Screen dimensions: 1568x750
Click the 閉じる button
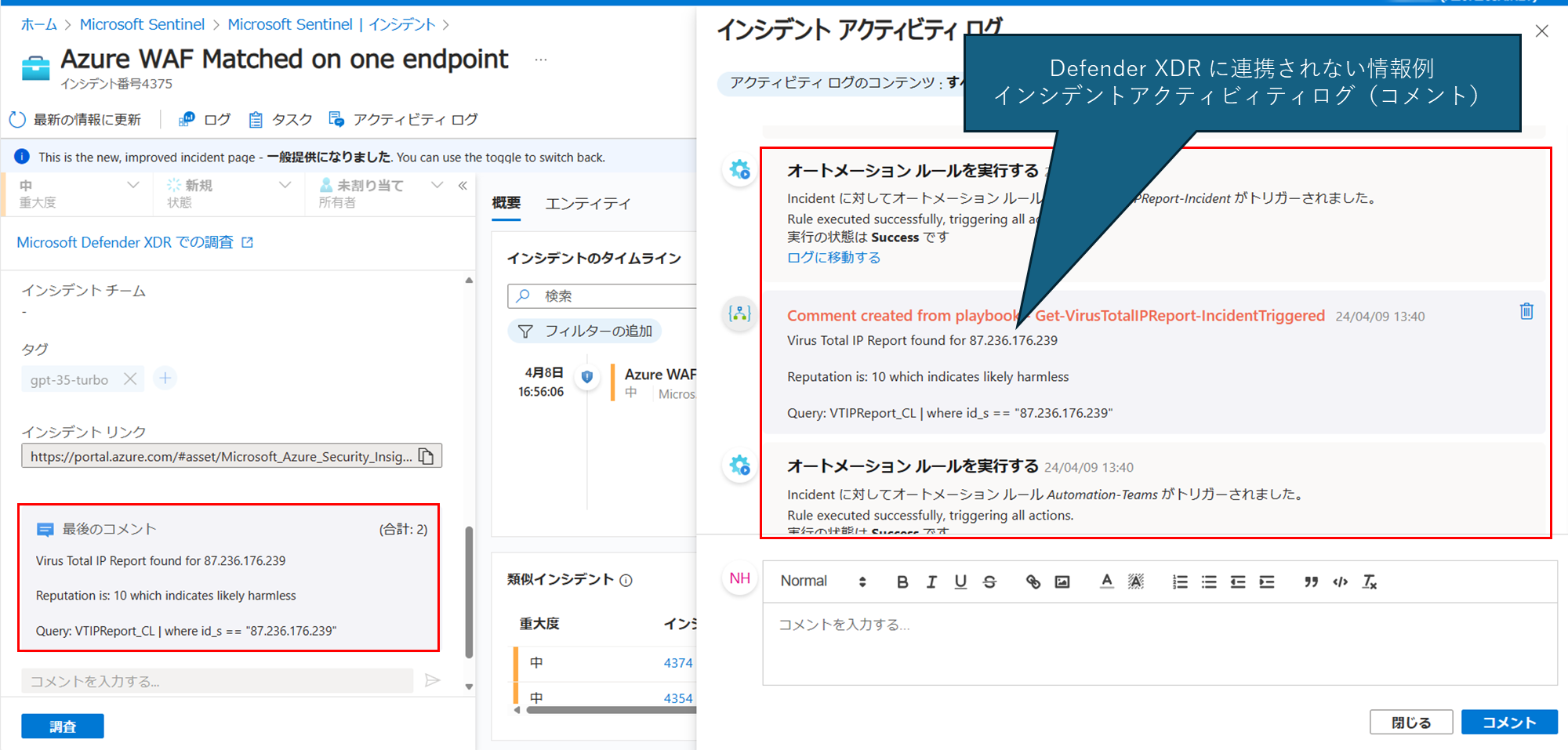1411,723
